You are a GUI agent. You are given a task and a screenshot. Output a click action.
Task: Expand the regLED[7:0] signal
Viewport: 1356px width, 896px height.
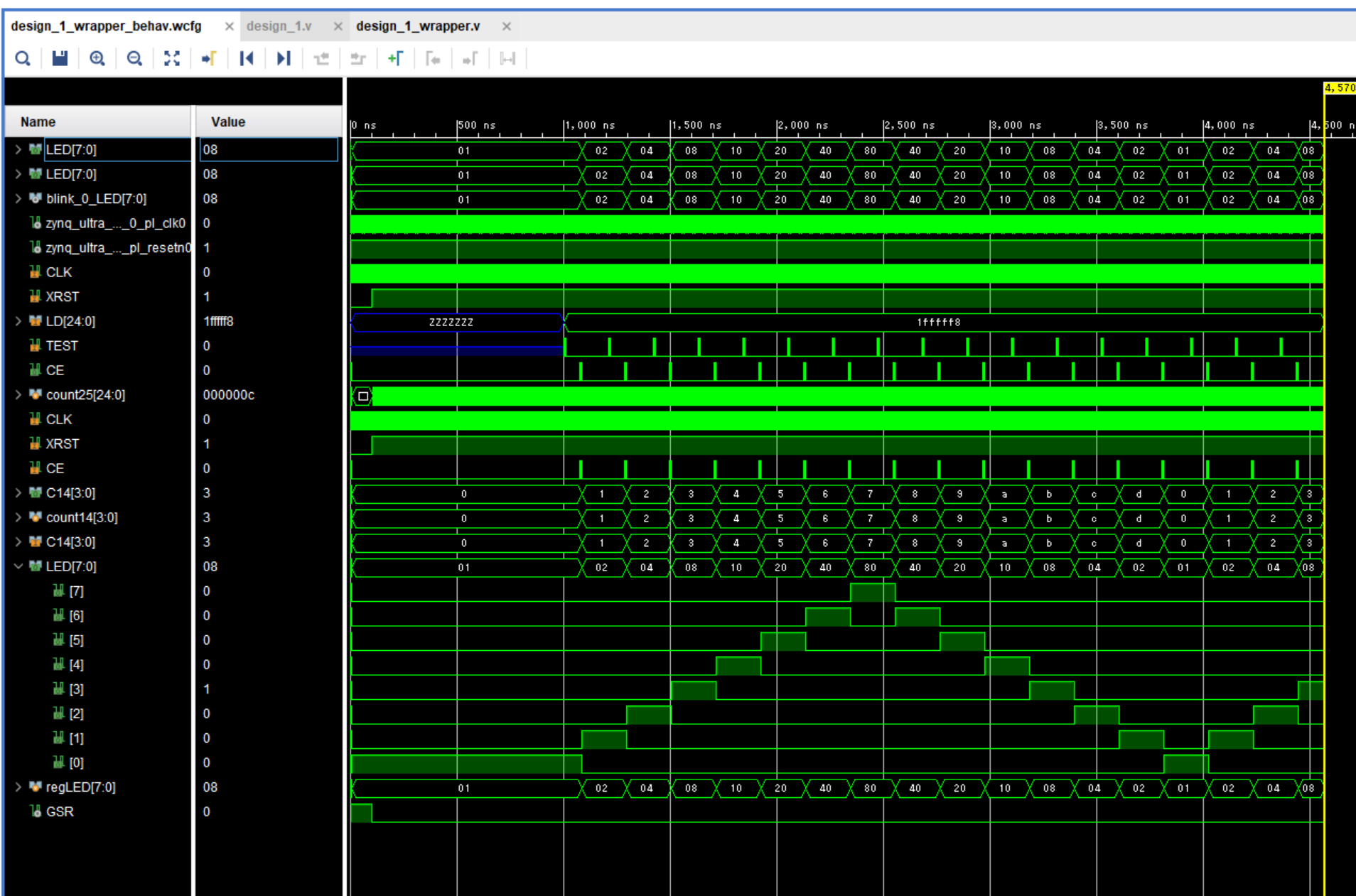pyautogui.click(x=18, y=787)
